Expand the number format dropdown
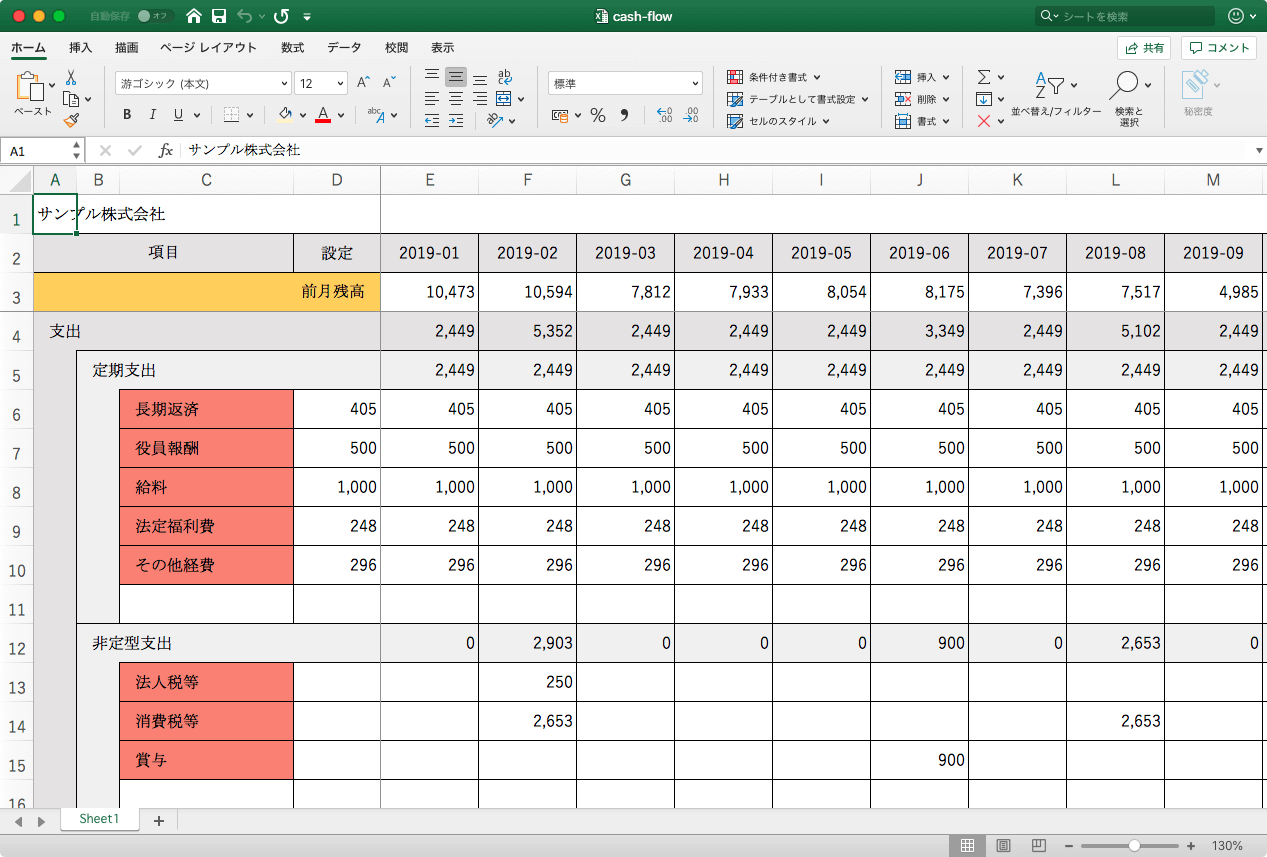Viewport: 1267px width, 857px height. click(695, 84)
